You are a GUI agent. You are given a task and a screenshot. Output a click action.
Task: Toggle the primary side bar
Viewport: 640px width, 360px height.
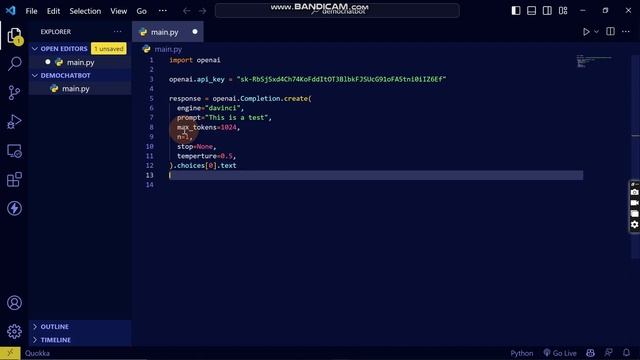click(516, 11)
